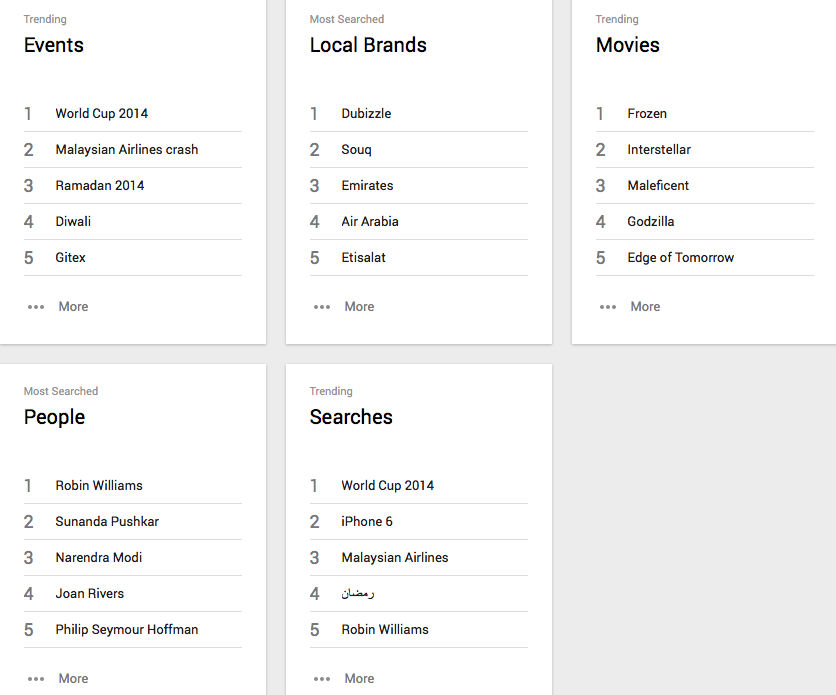Select Malaysian Airlines crash event
This screenshot has width=836, height=695.
(x=126, y=150)
